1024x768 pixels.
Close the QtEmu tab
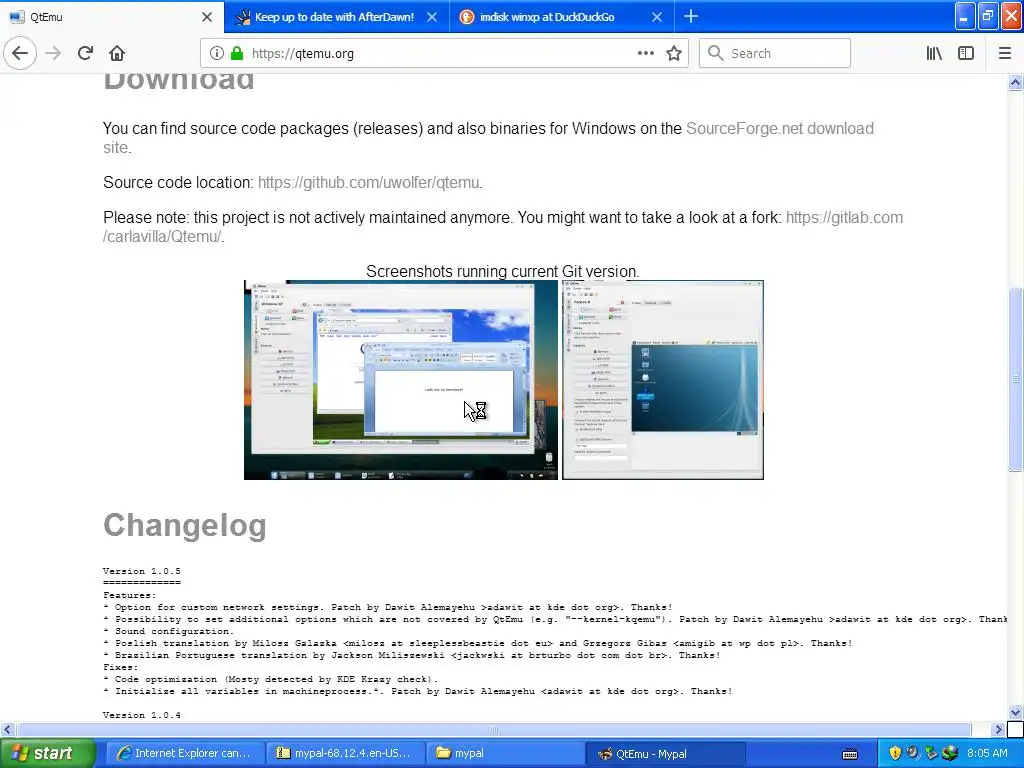point(207,17)
